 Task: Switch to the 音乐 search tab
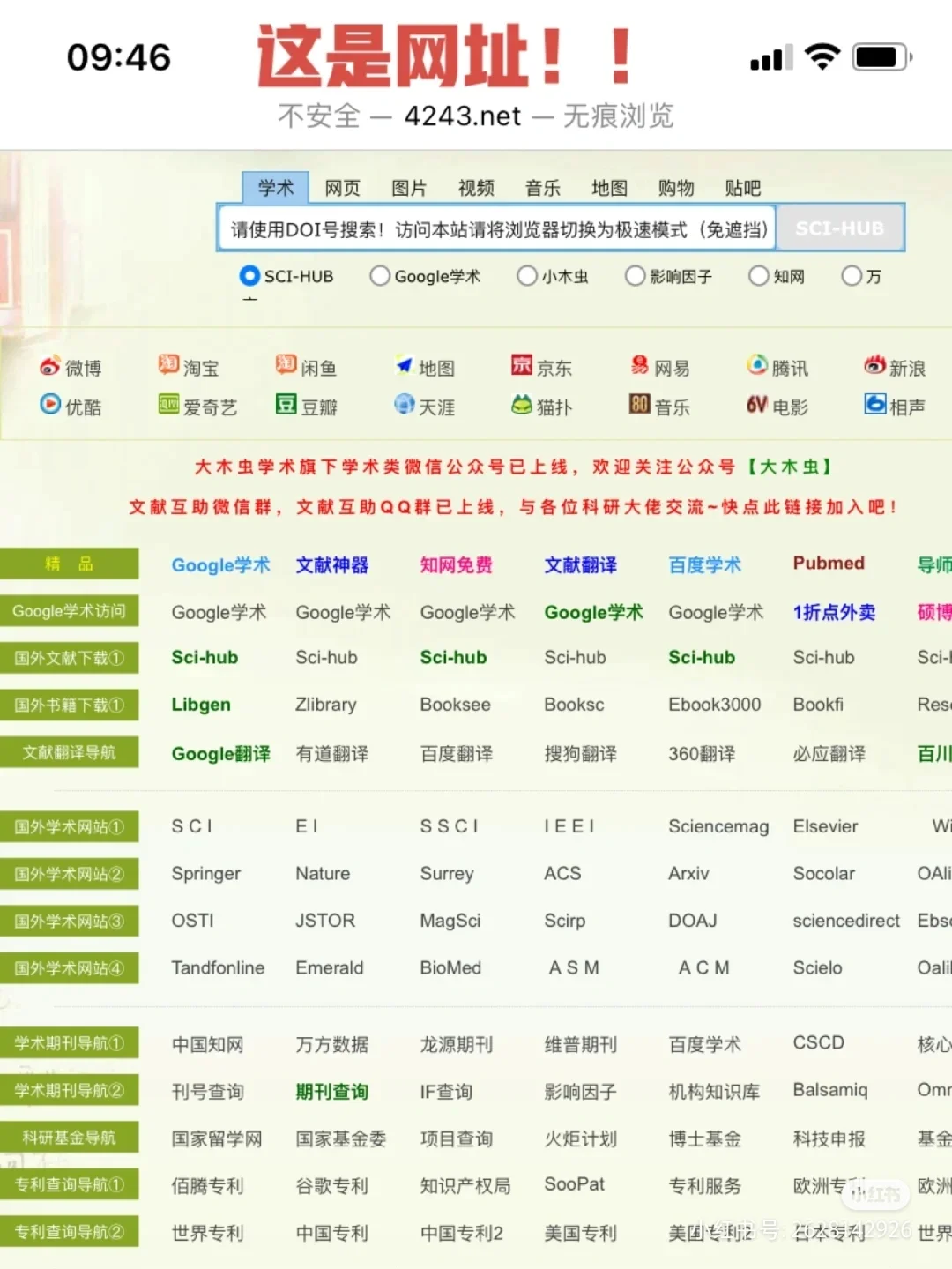click(x=543, y=188)
